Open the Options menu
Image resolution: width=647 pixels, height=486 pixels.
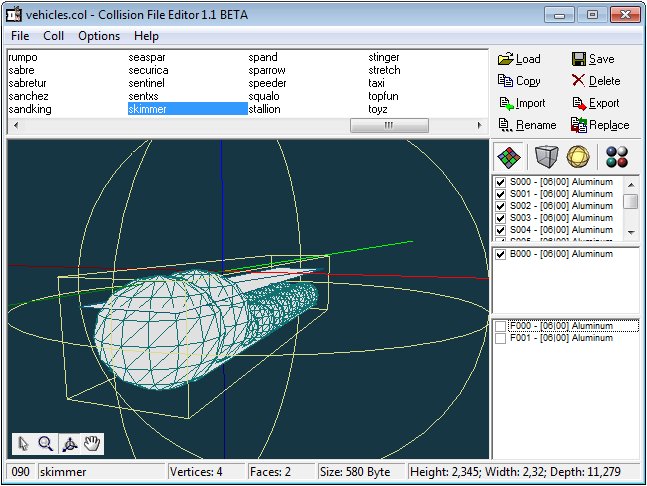(x=99, y=36)
